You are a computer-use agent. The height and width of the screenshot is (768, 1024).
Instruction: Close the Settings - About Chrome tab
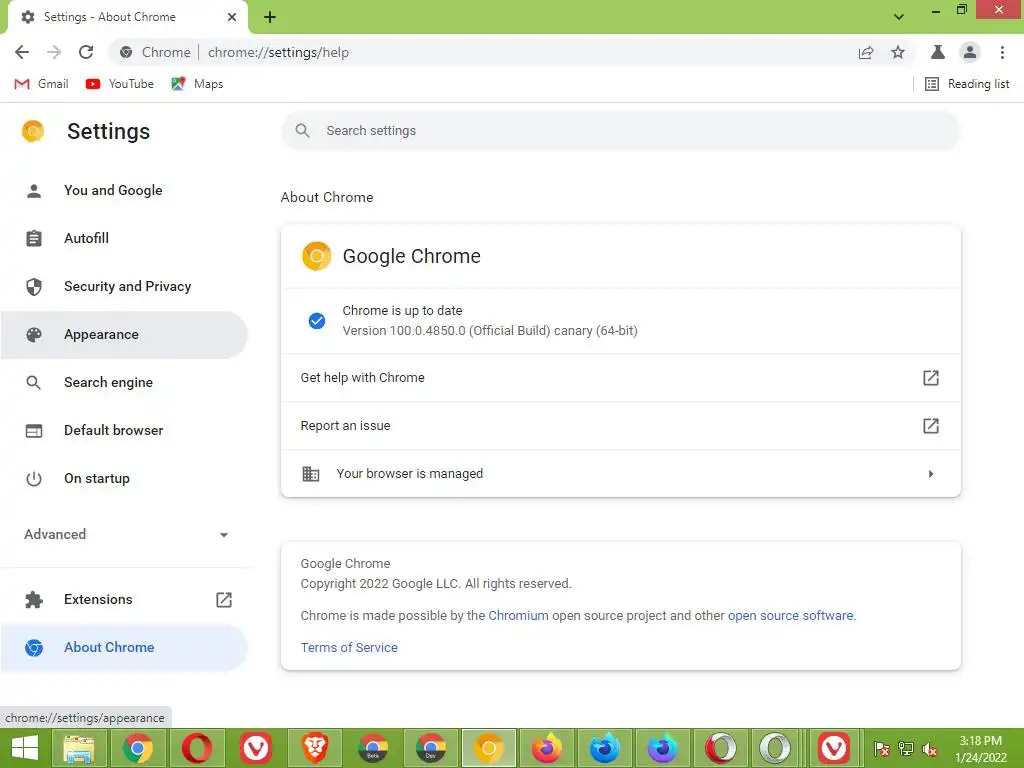tap(232, 17)
